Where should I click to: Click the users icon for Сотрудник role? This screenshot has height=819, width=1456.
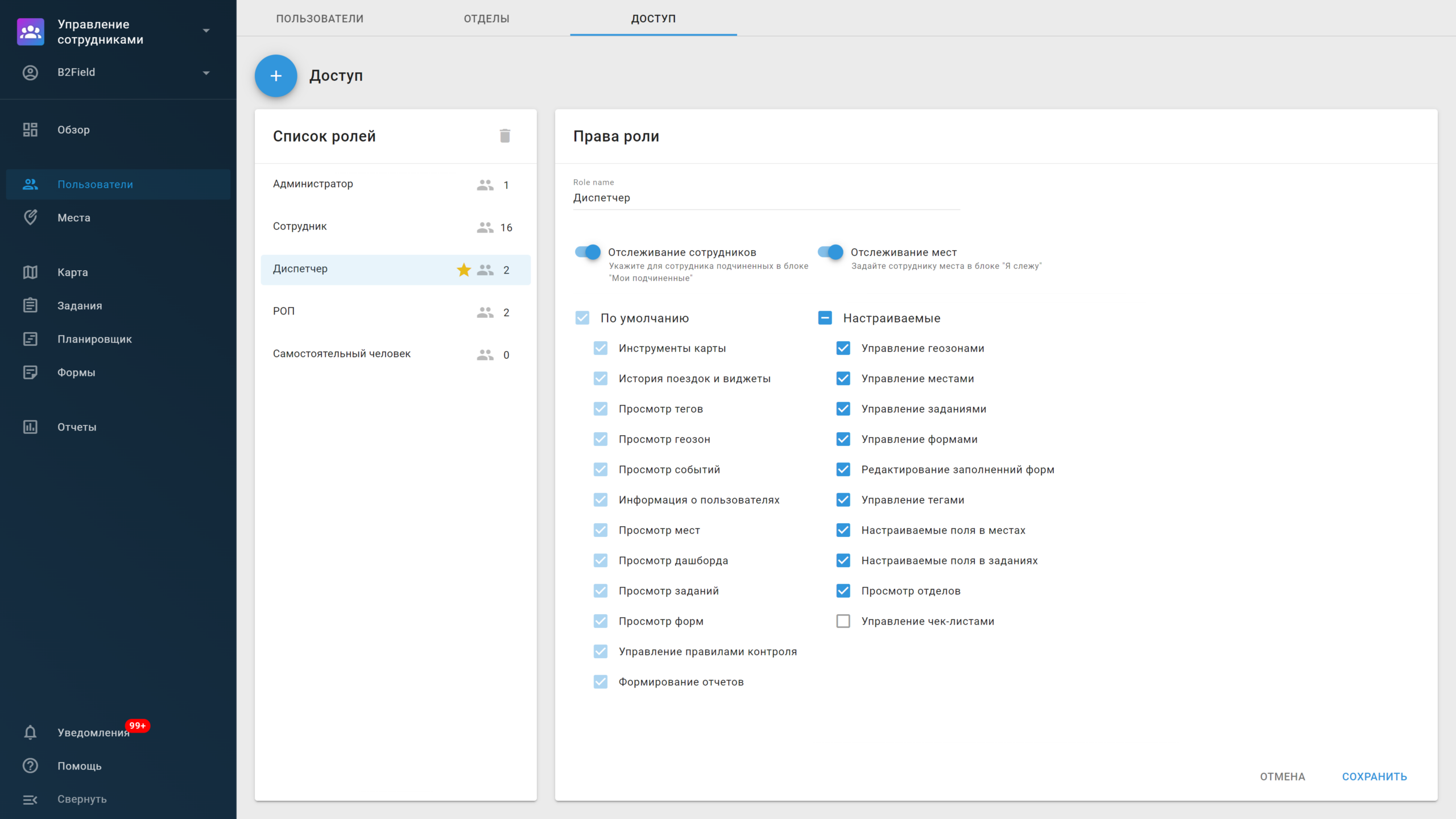(485, 227)
